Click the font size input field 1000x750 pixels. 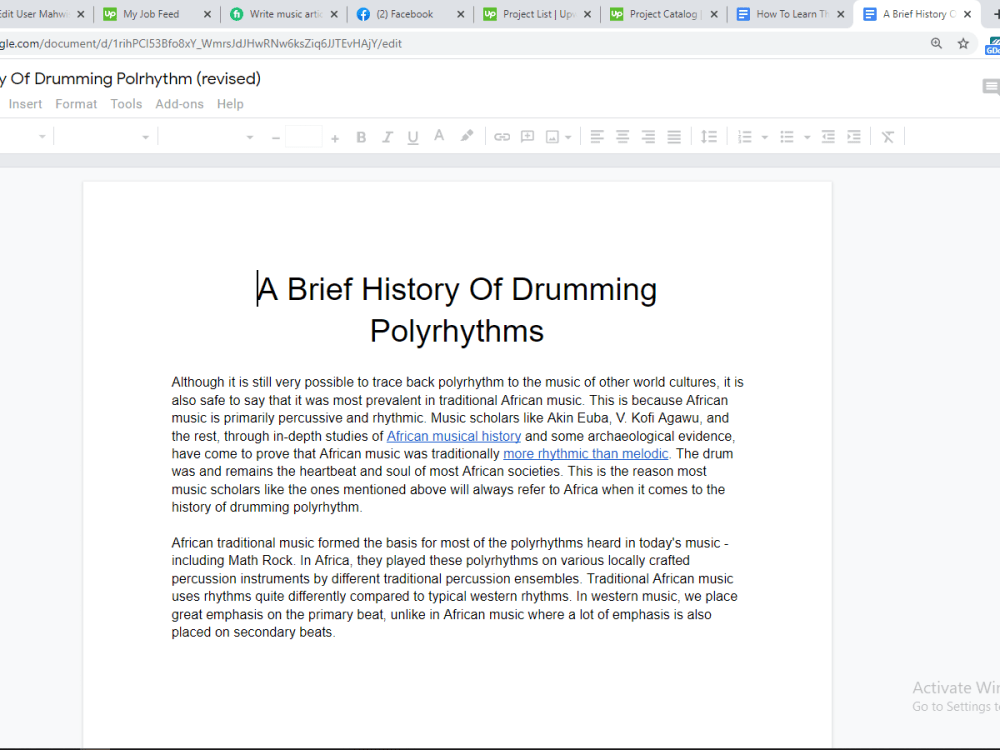304,136
